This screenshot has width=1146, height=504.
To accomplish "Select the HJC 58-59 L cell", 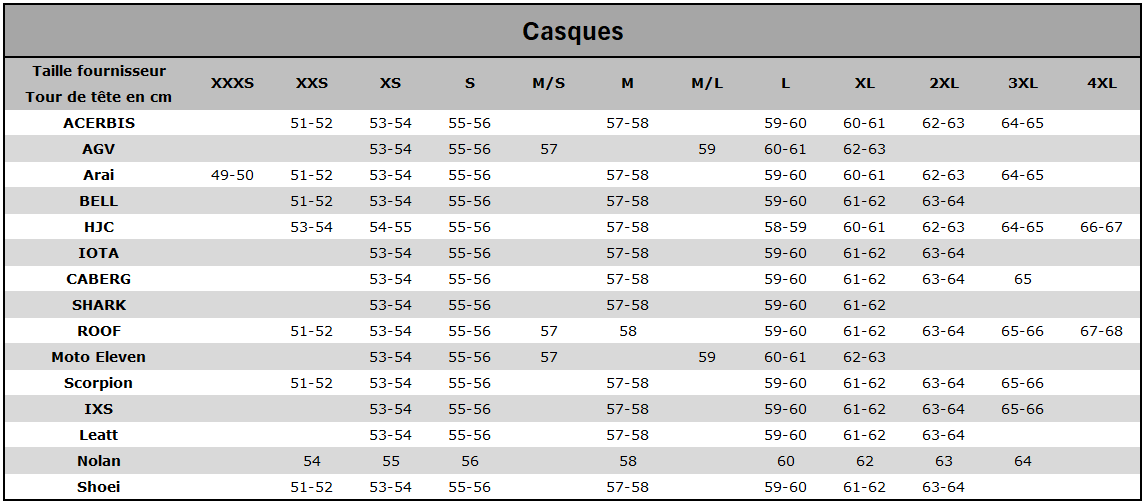I will point(785,227).
